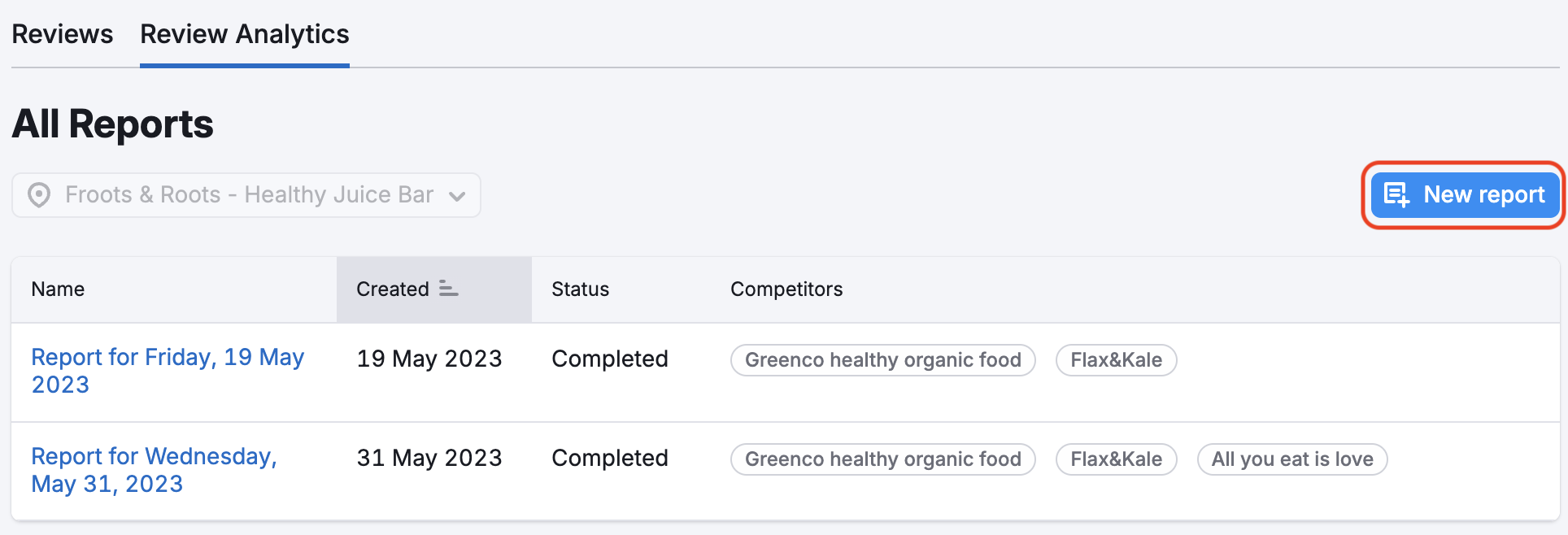This screenshot has height=535, width=1568.
Task: Switch to the Reviews tab
Action: [62, 34]
